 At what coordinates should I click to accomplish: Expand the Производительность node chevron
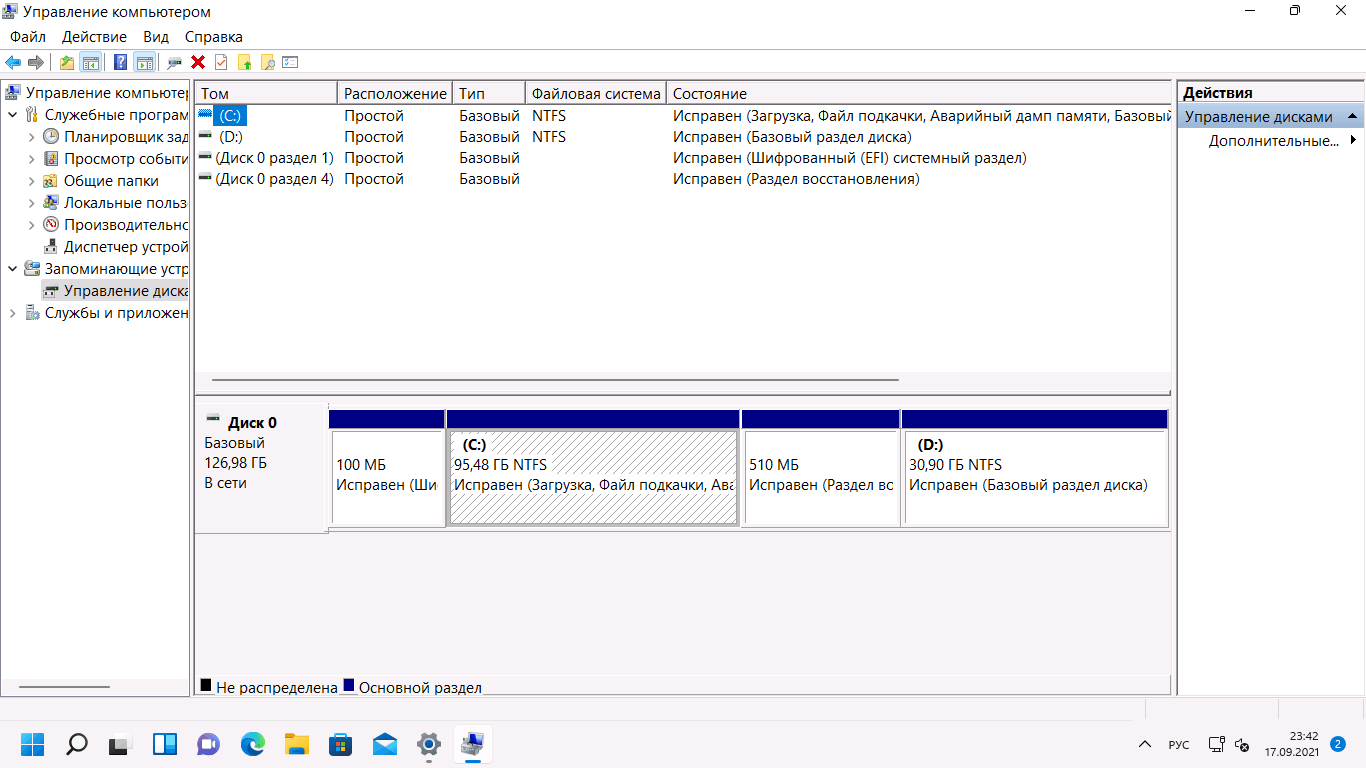[31, 225]
